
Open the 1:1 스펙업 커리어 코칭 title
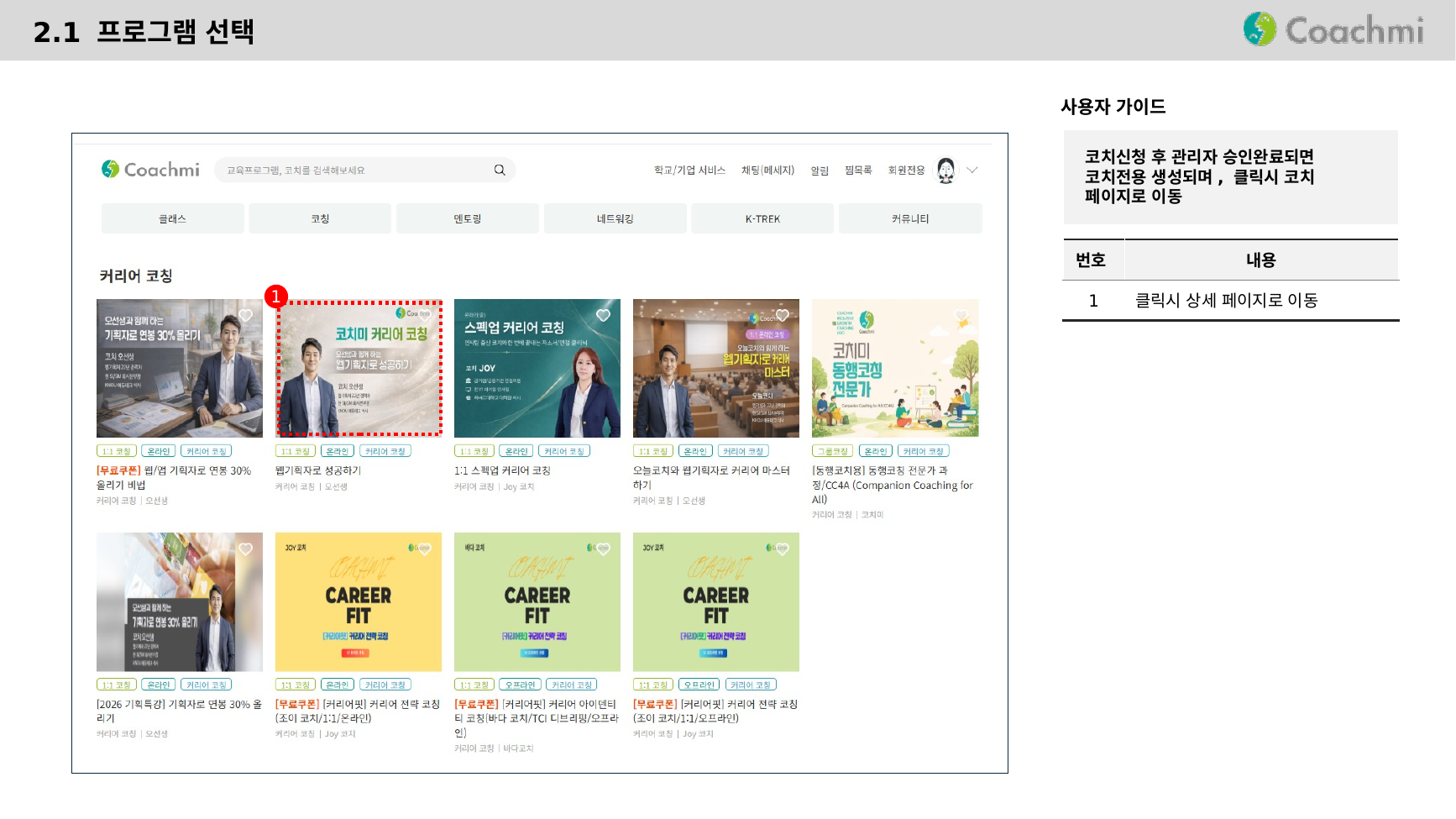502,470
